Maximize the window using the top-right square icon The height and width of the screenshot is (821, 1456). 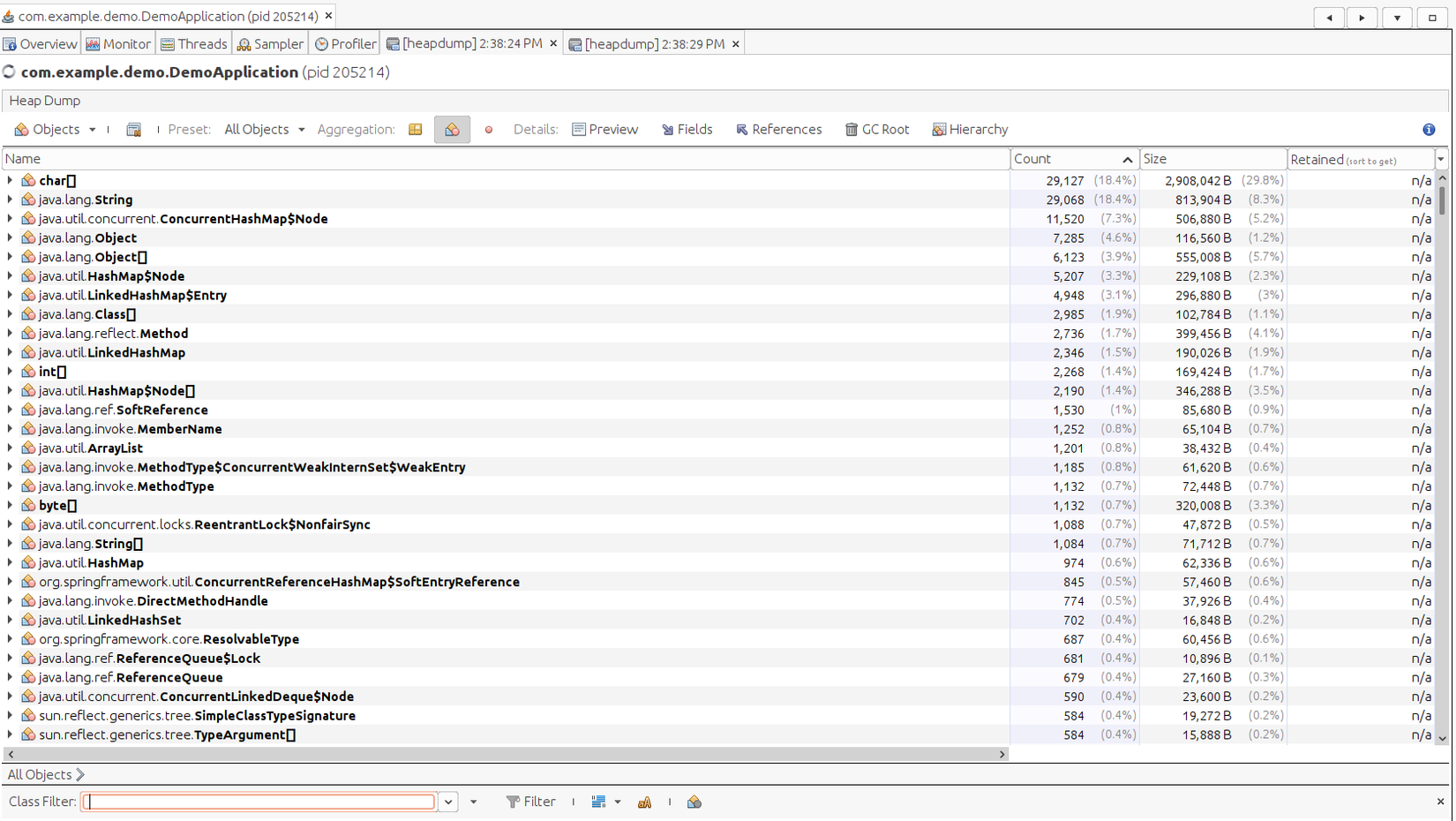1432,18
